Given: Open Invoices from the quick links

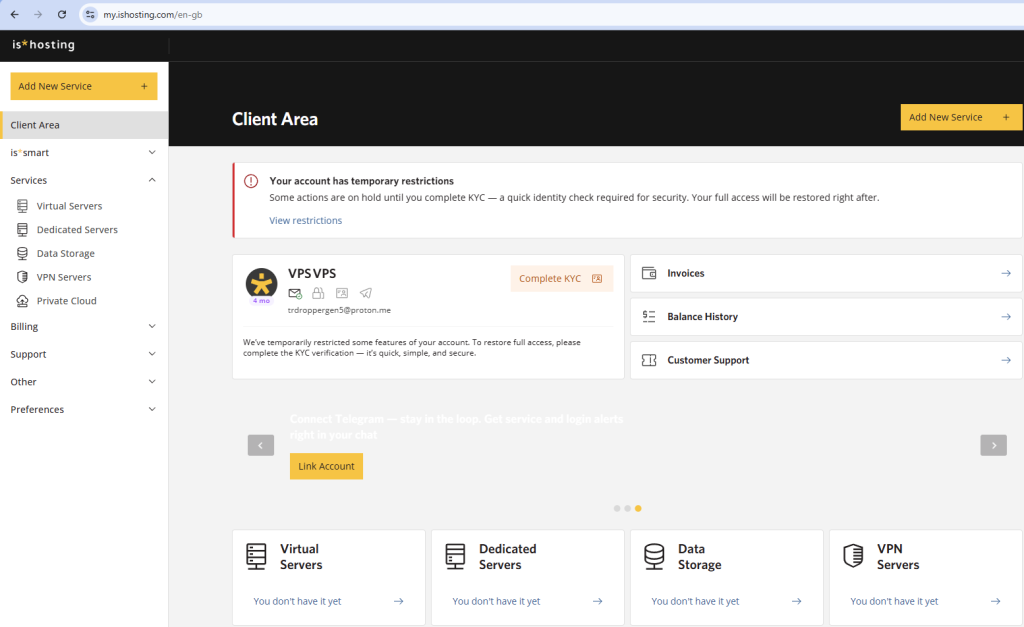Looking at the screenshot, I should (x=826, y=273).
